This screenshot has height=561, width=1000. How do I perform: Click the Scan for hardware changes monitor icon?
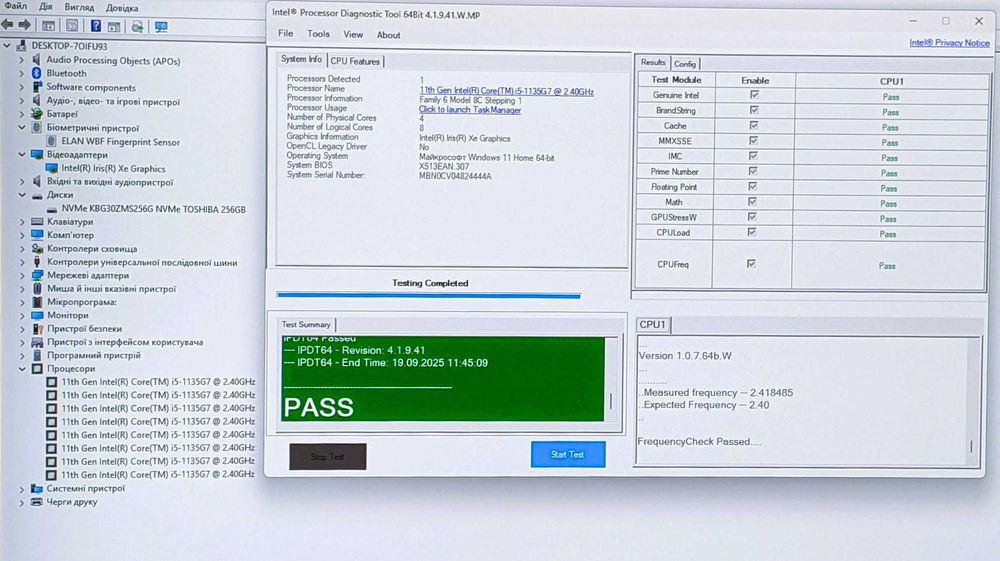coord(161,27)
